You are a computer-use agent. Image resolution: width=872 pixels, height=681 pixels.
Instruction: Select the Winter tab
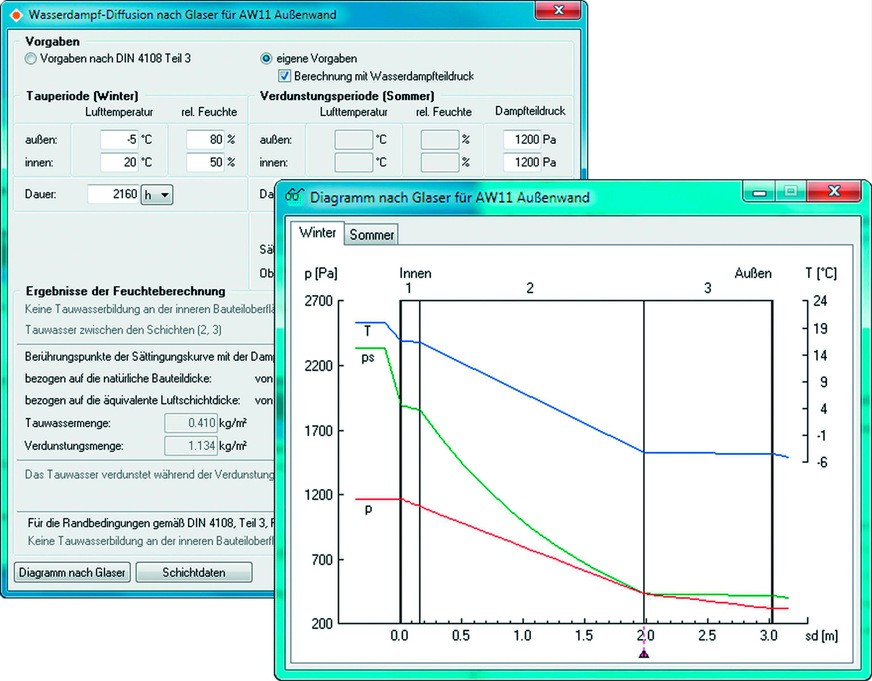pyautogui.click(x=319, y=233)
